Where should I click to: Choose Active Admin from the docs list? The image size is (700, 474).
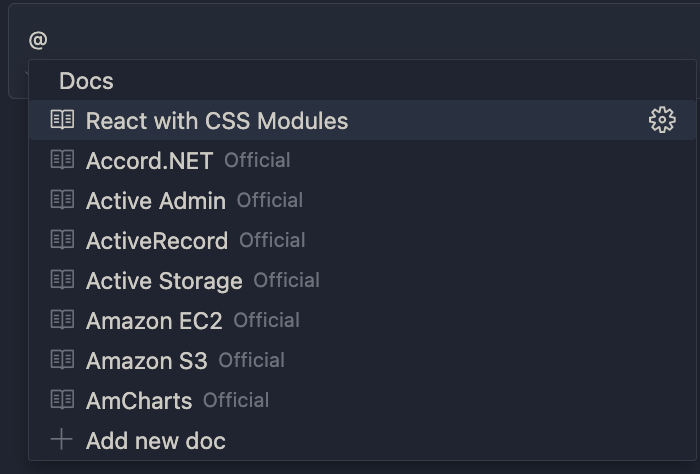point(362,200)
